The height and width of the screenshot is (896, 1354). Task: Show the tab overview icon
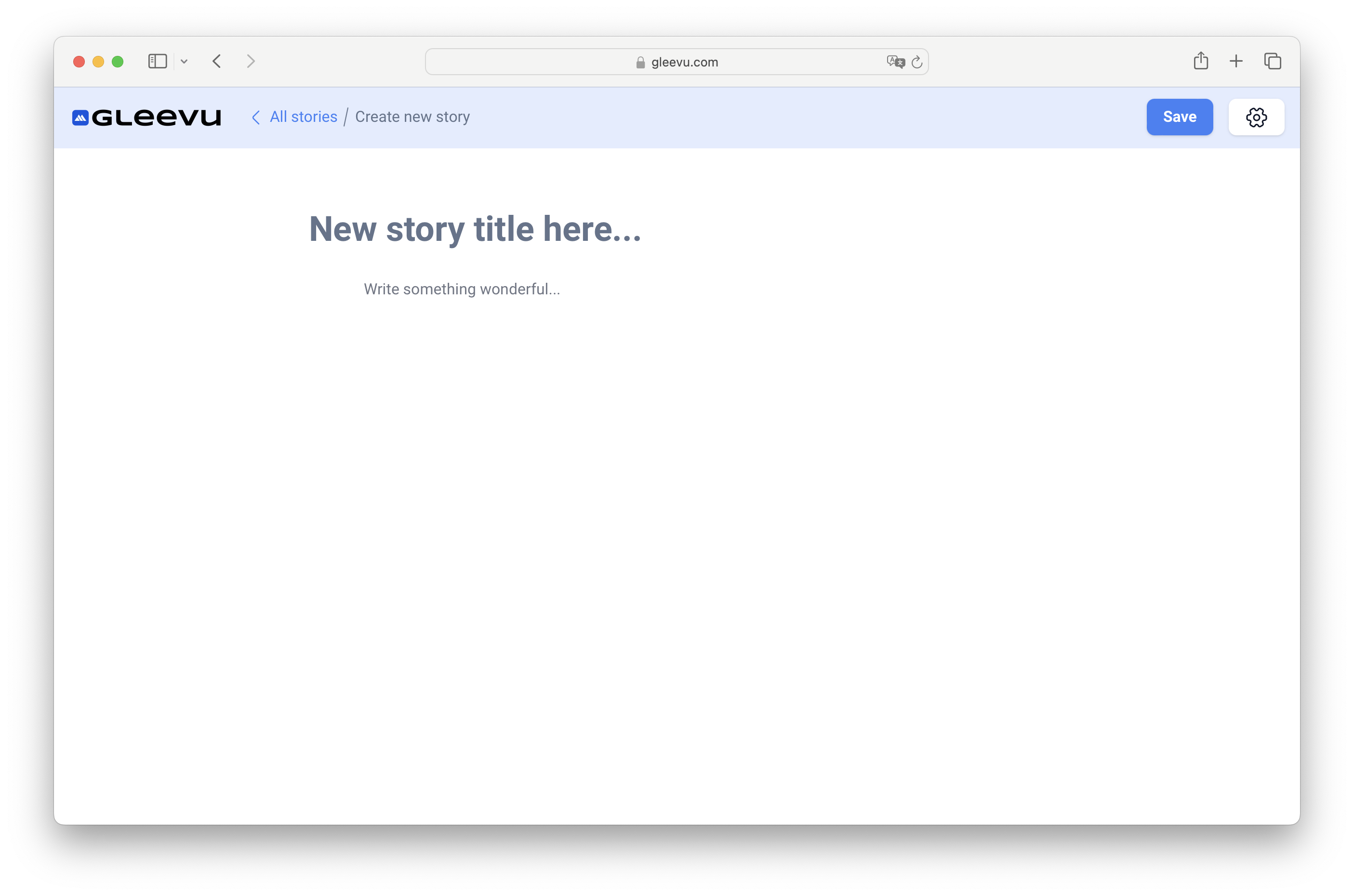(x=1272, y=61)
